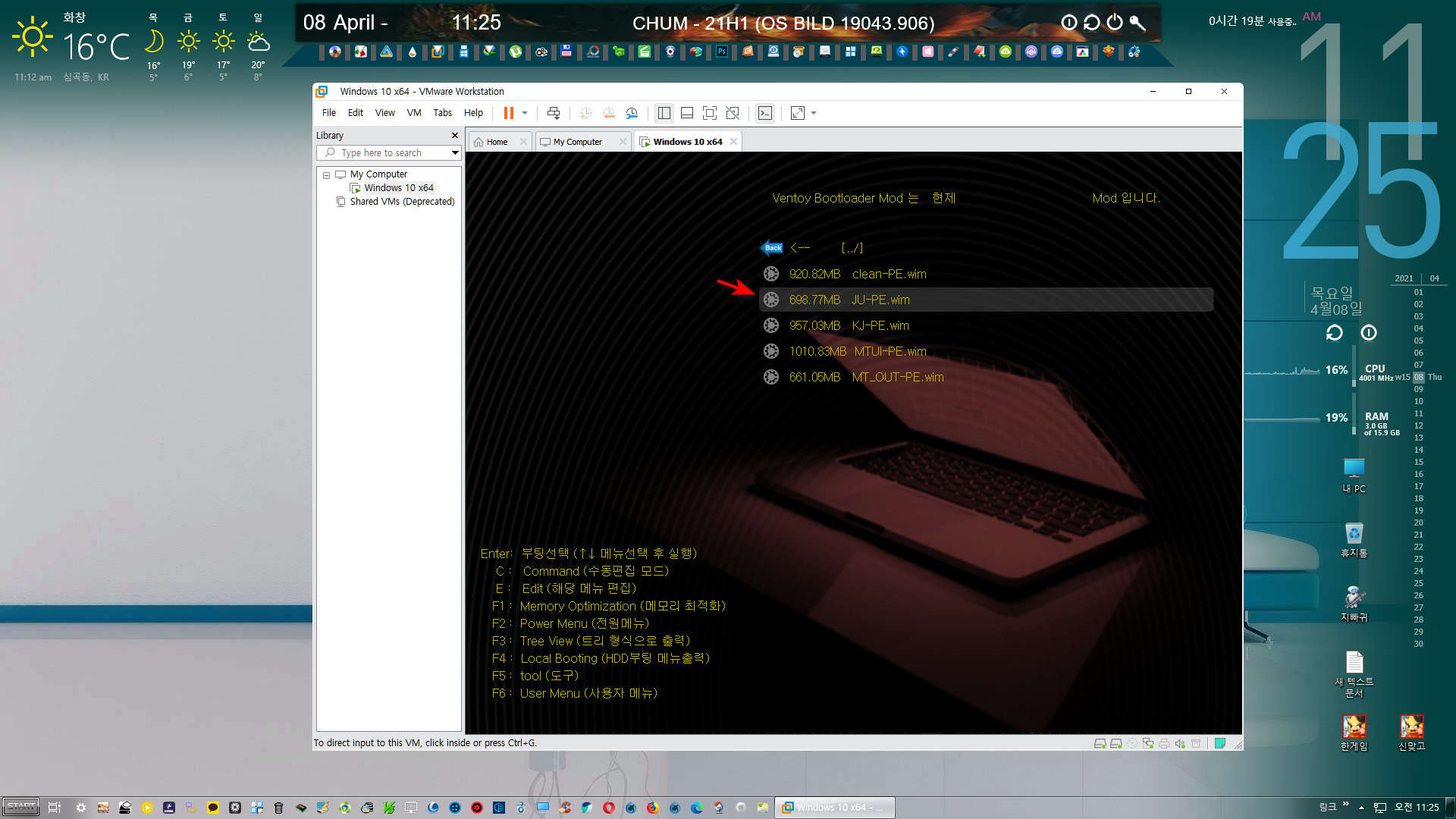Open Opera from the taskbar
This screenshot has height=819, width=1456.
coord(608,808)
